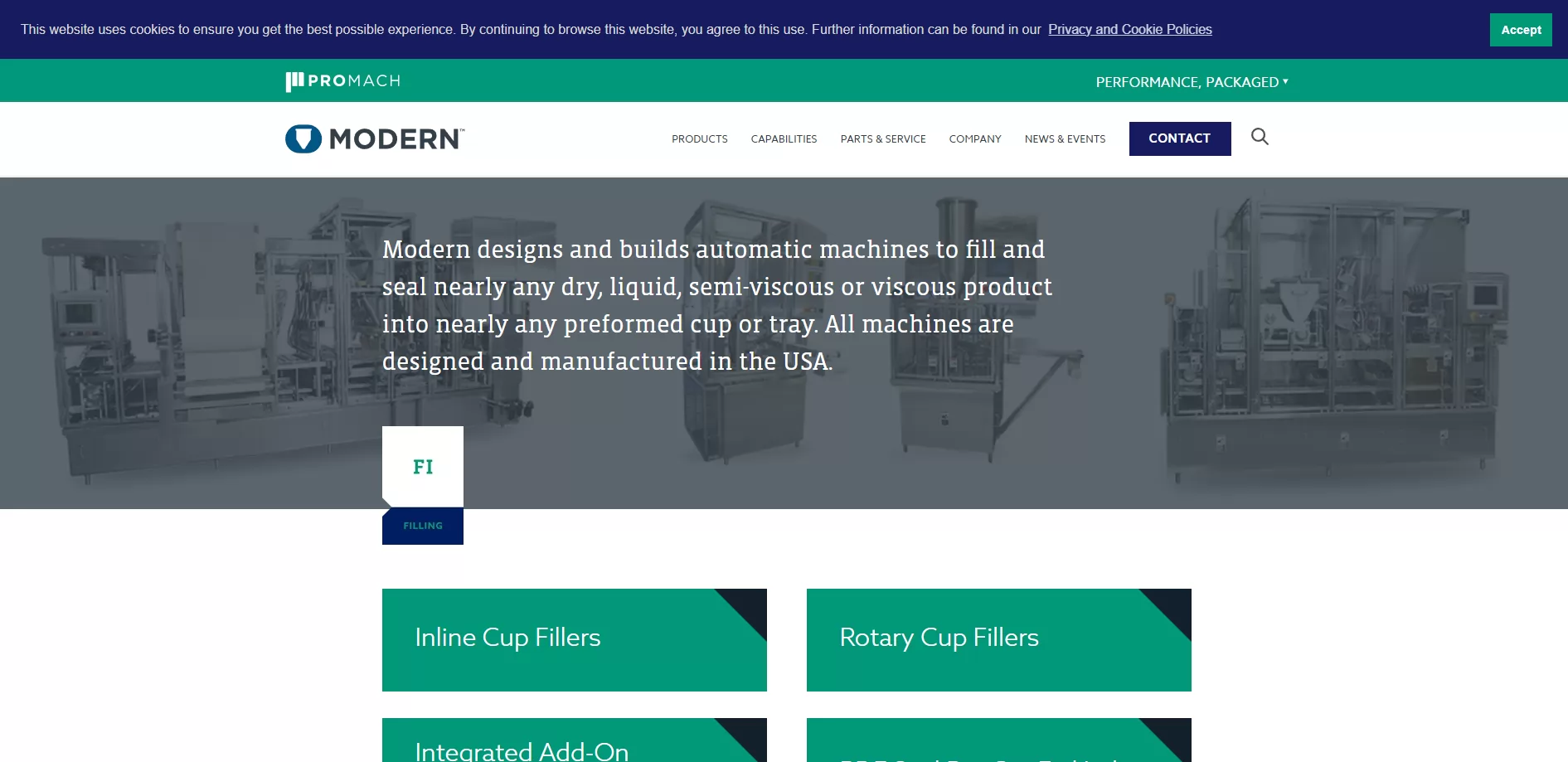1568x762 pixels.
Task: Click the hero banner headline text
Action: click(716, 305)
